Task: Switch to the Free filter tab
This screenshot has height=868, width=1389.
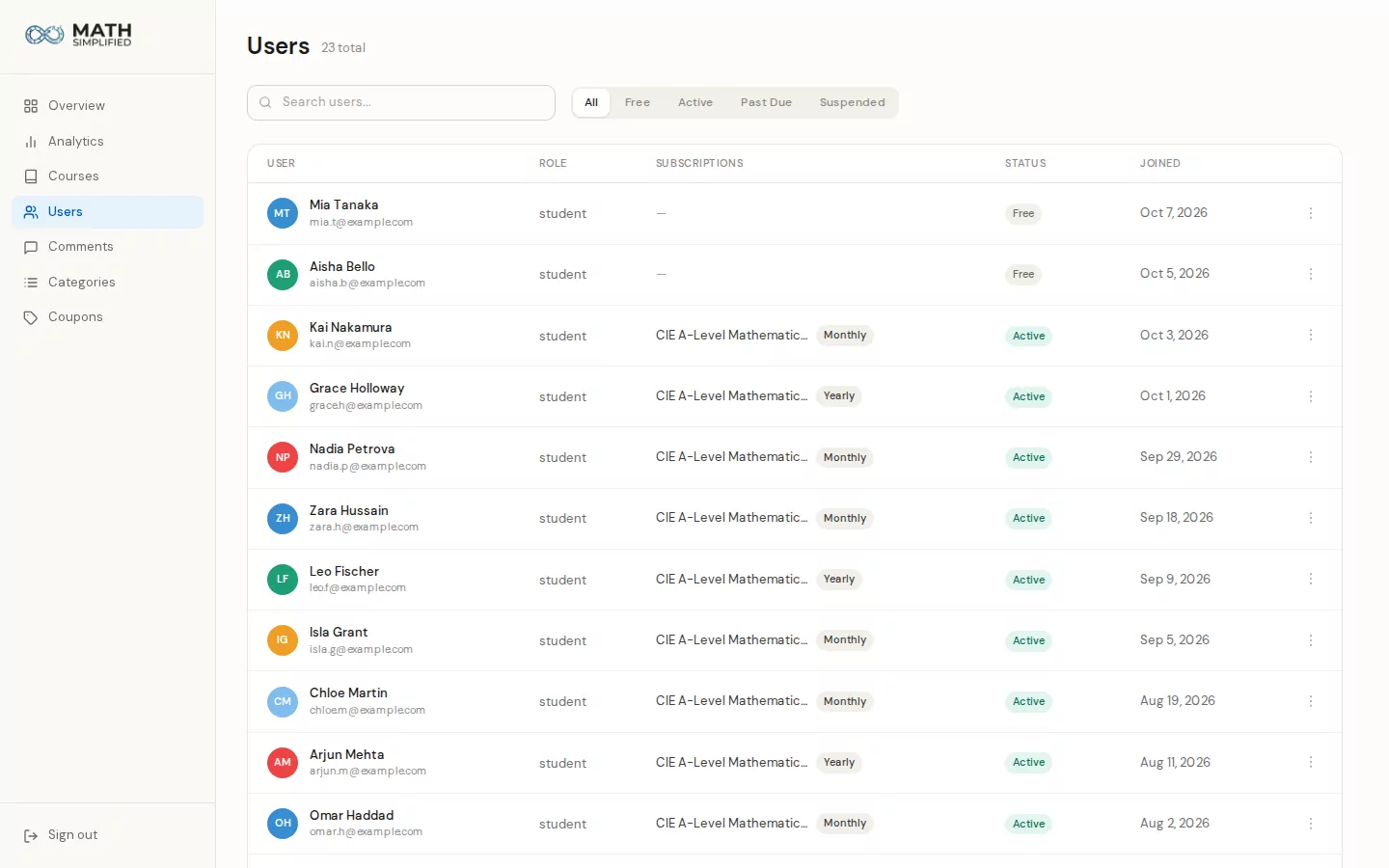Action: click(x=638, y=102)
